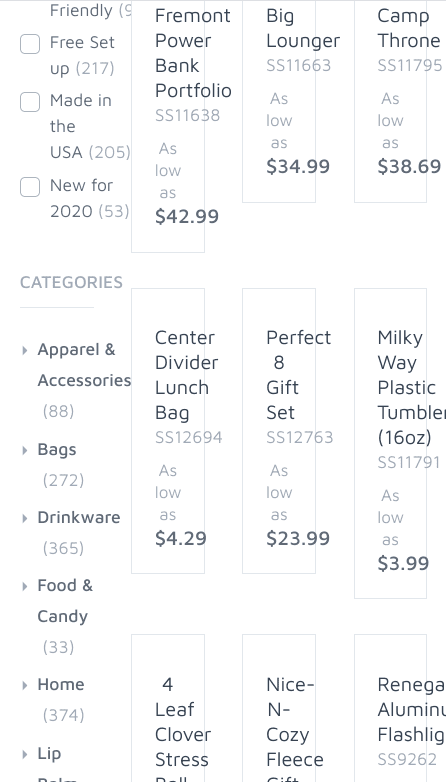446x782 pixels.
Task: Expand the Bags category triangle
Action: pos(25,450)
